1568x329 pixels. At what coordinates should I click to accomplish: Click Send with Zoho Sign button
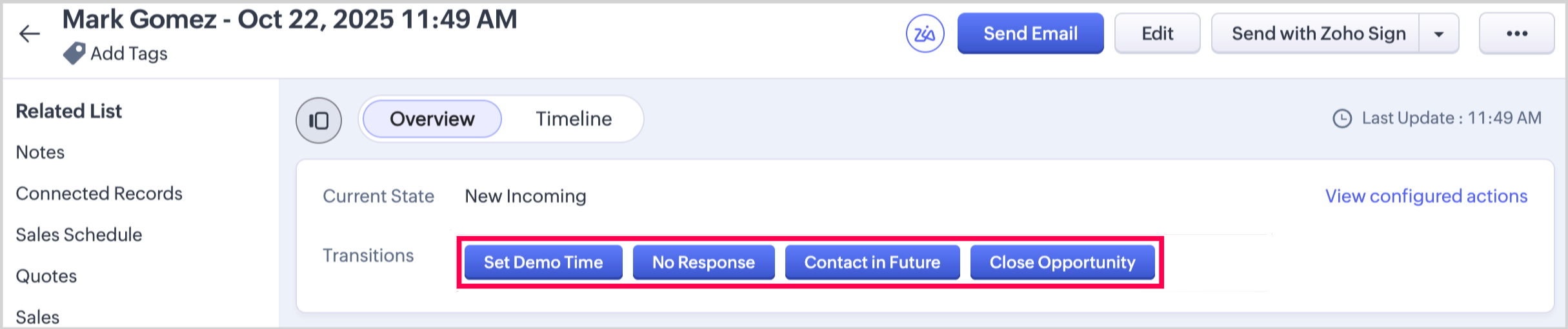pyautogui.click(x=1317, y=34)
